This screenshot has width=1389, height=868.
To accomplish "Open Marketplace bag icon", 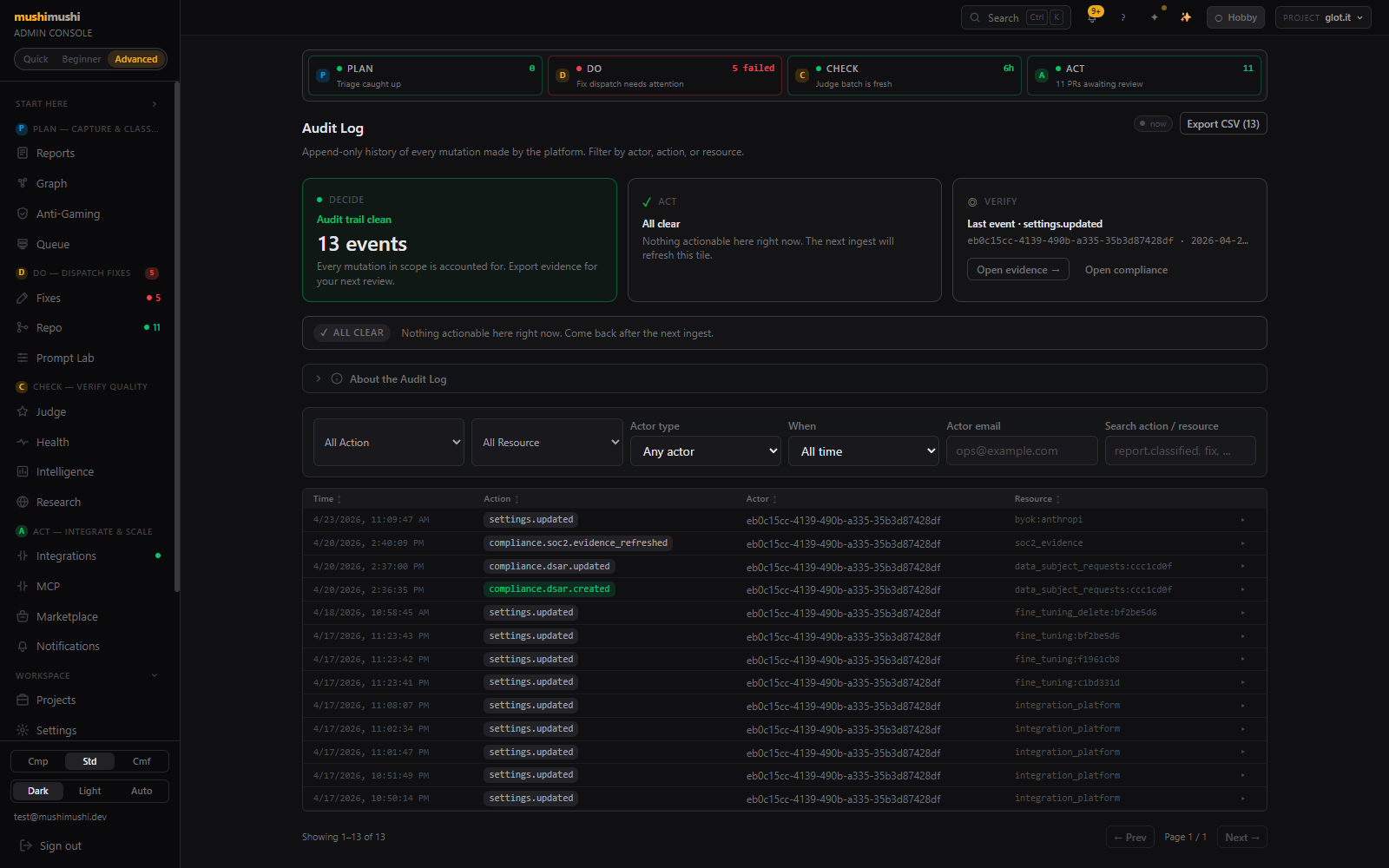I will 23,616.
